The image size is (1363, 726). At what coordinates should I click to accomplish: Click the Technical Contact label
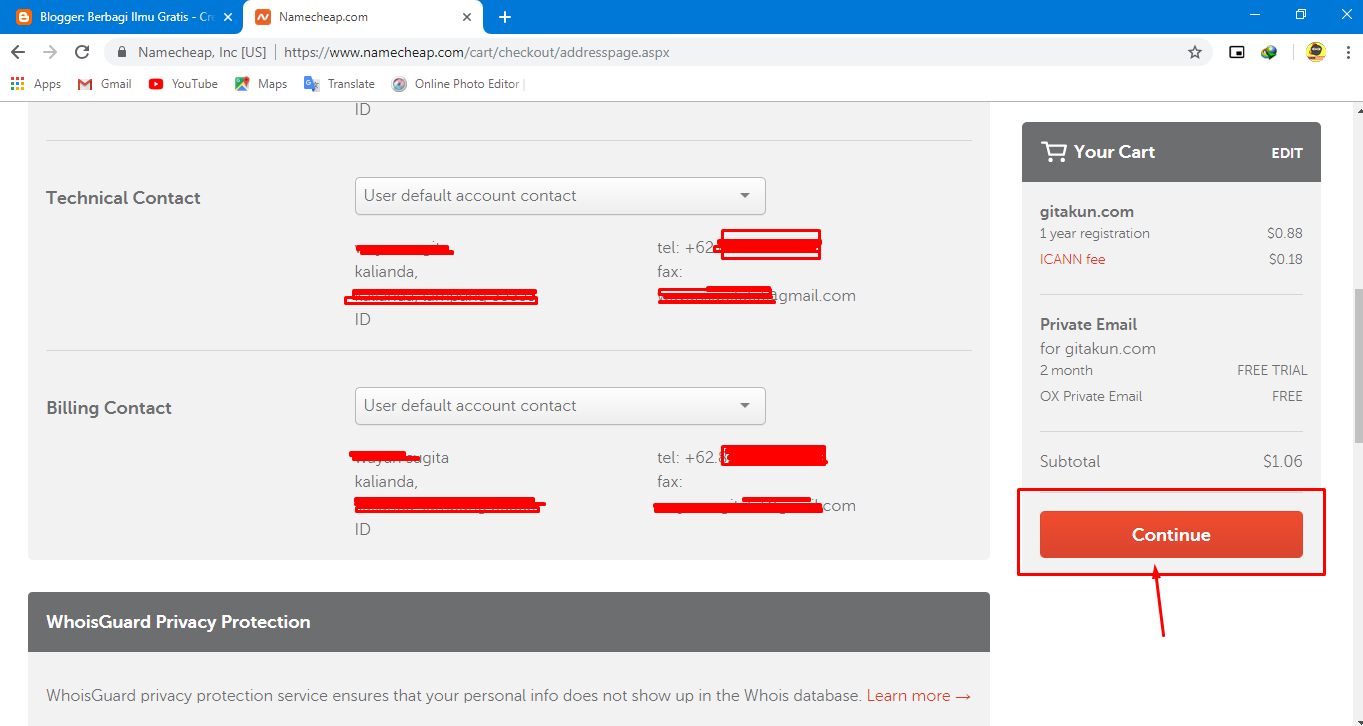pos(123,198)
